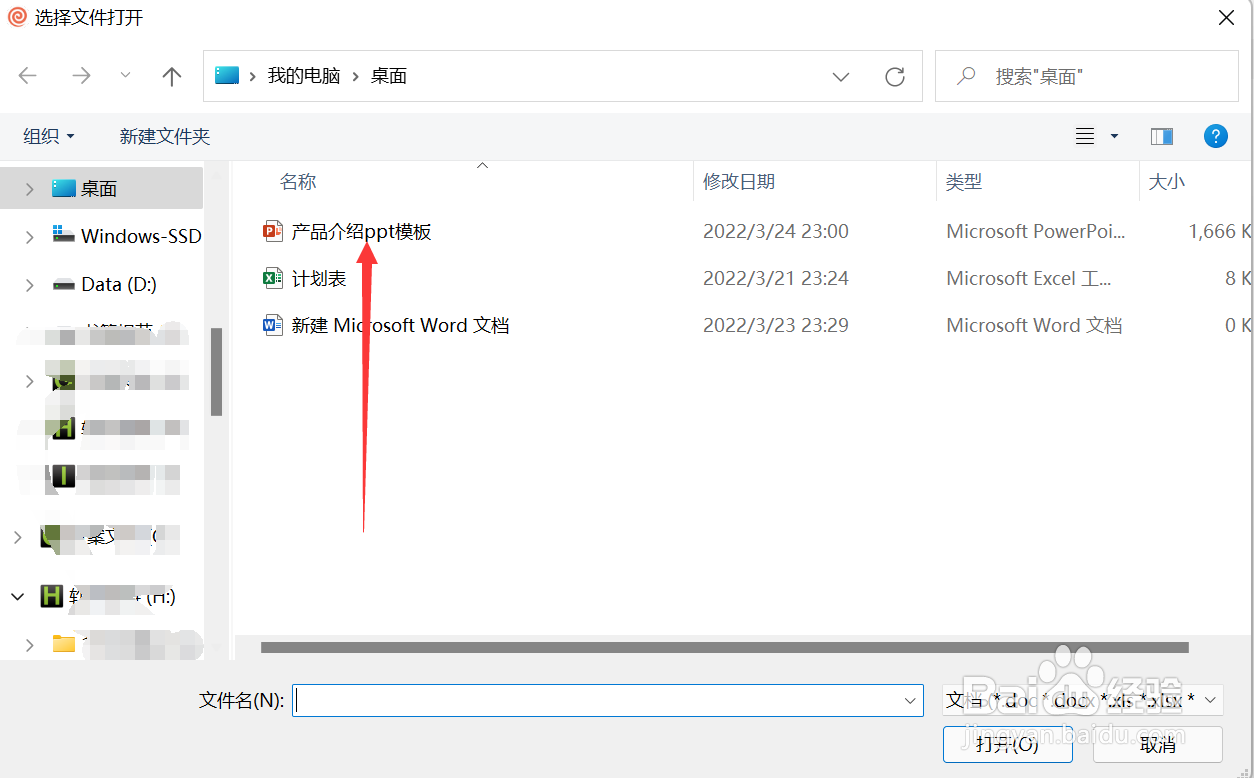1254x778 pixels.
Task: Open the 组织 dropdown menu
Action: [47, 136]
